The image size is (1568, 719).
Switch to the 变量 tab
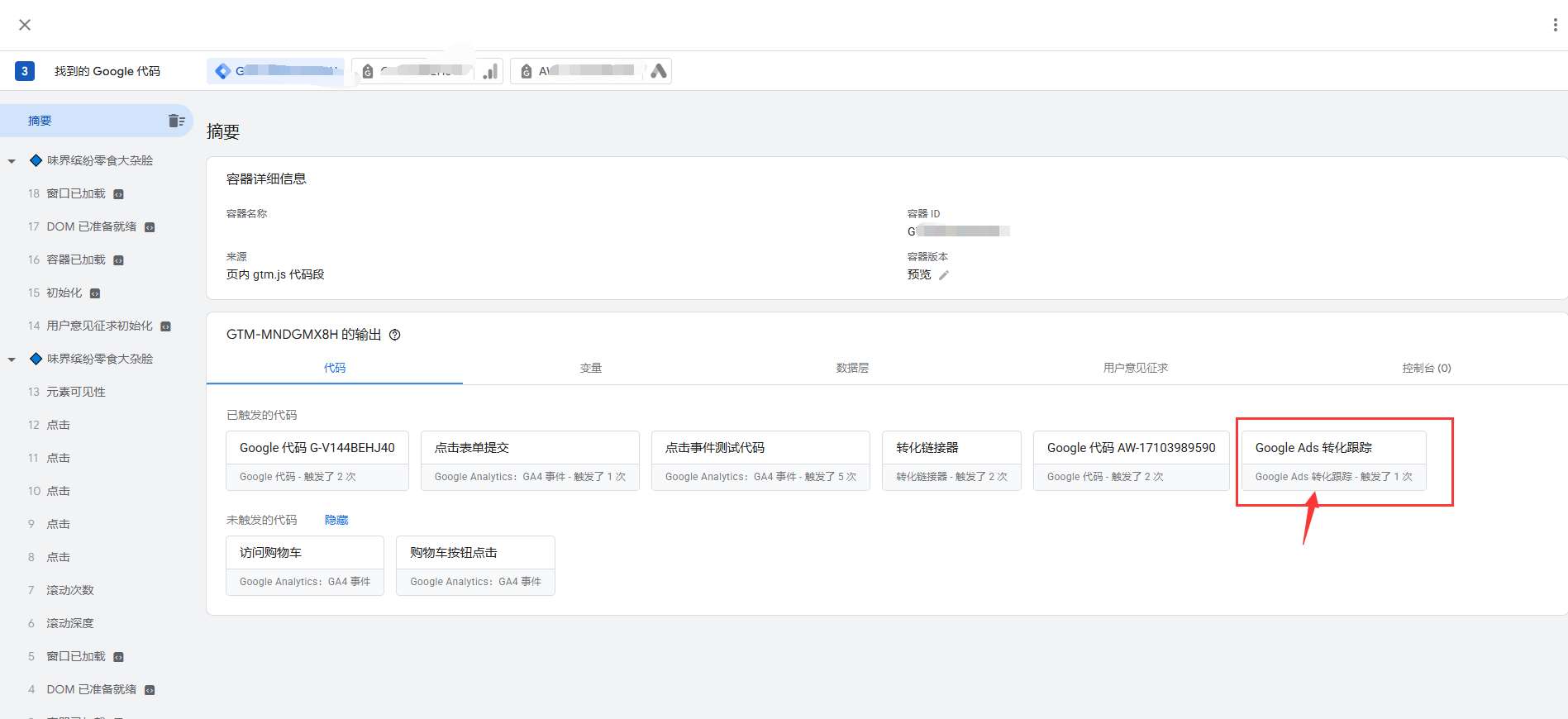click(x=590, y=368)
